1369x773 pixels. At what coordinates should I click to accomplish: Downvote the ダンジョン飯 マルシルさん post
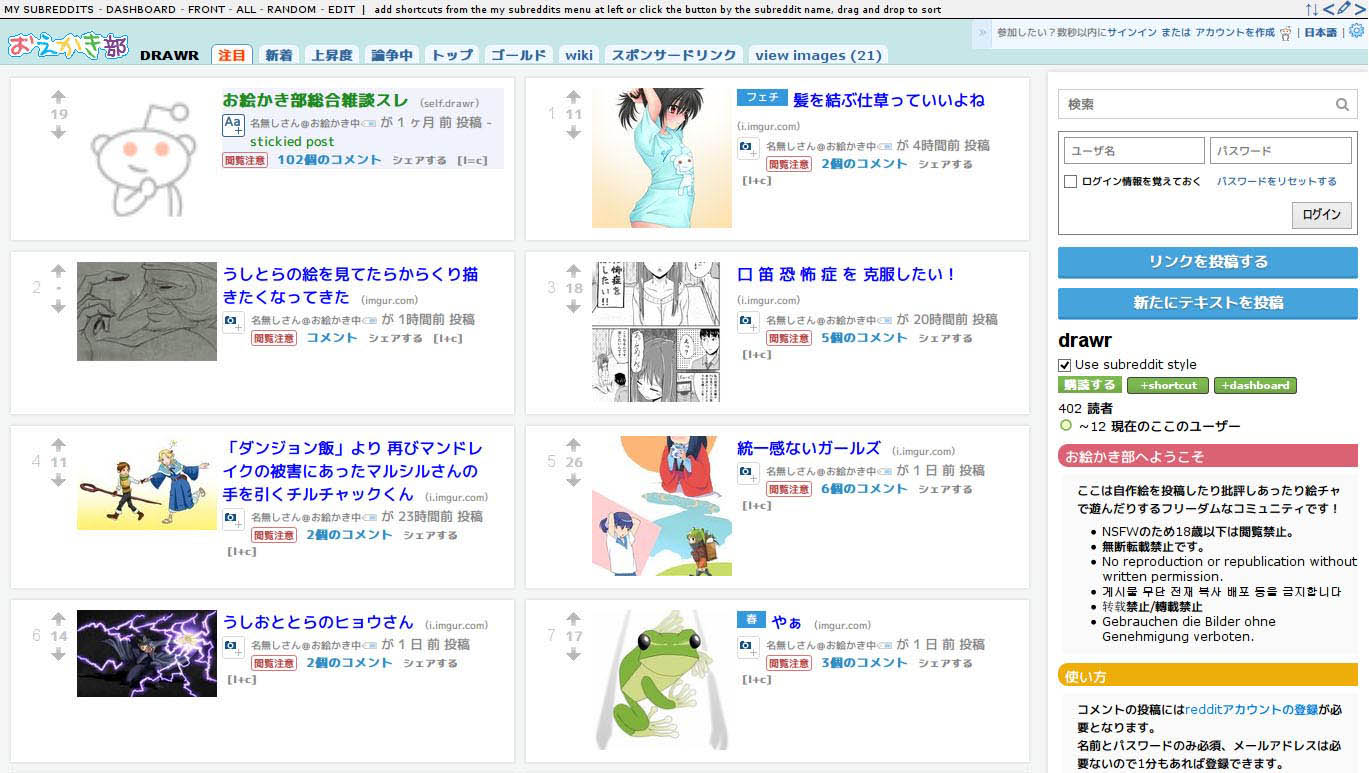[x=58, y=481]
